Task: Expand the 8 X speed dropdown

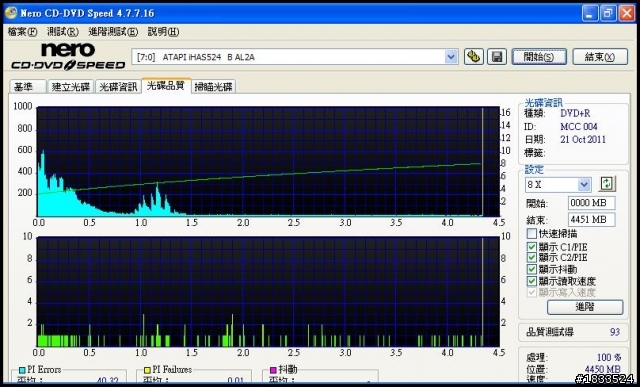Action: pyautogui.click(x=584, y=185)
